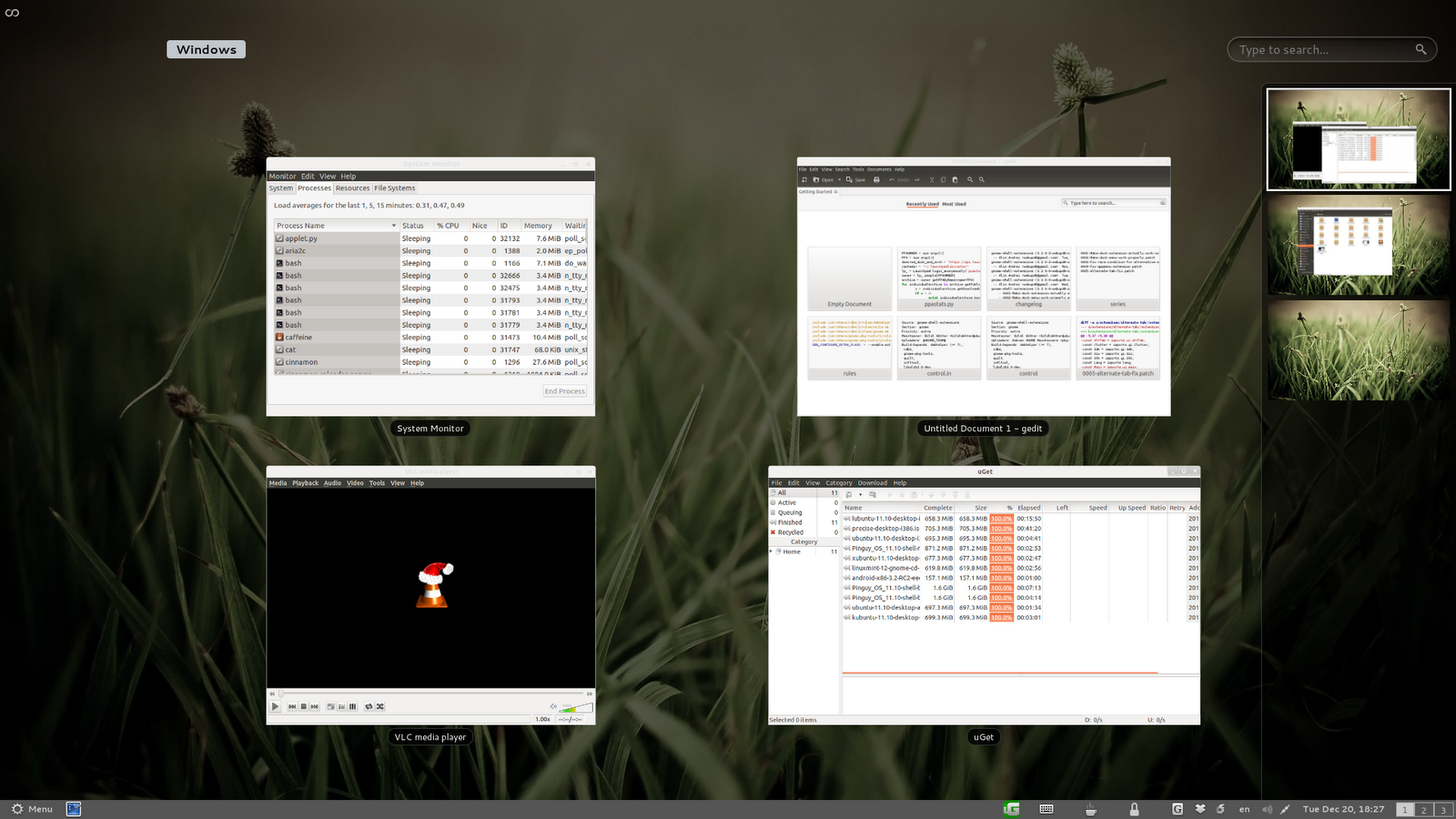Expand the Home category in uGet
This screenshot has height=819, width=1456.
pos(772,551)
